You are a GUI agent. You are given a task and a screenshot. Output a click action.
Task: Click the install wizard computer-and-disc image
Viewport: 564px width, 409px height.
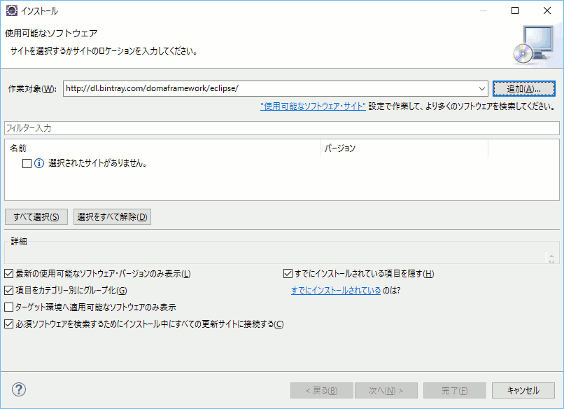click(x=534, y=45)
